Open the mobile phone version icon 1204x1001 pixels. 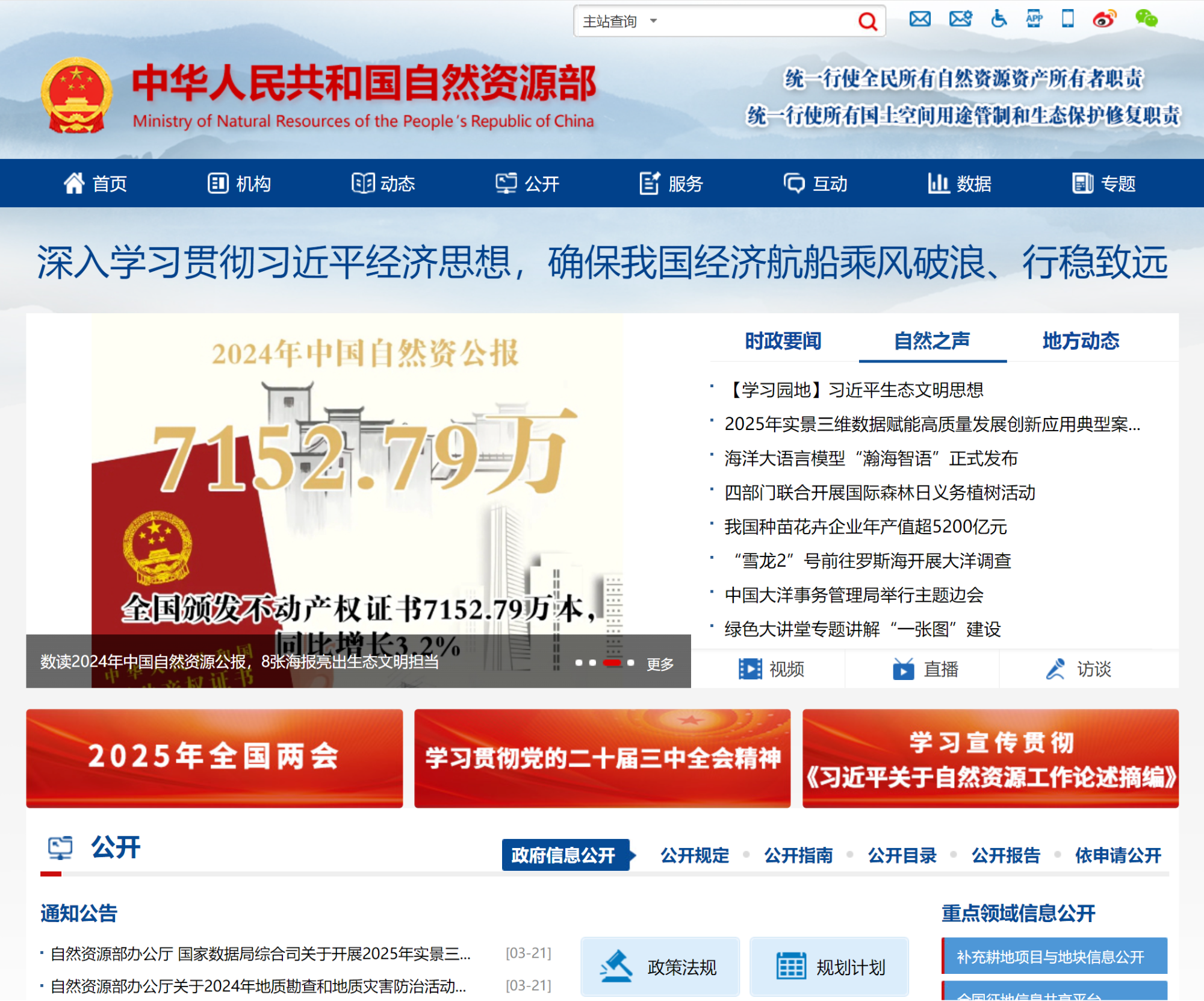1068,19
